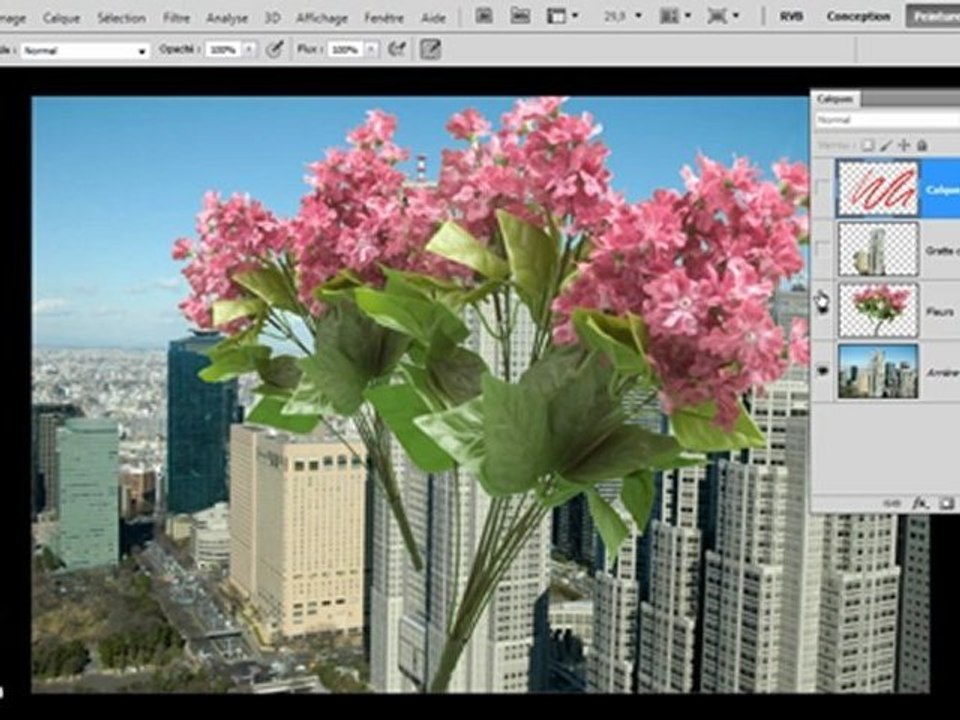Click the Opacité percentage field

click(x=223, y=50)
